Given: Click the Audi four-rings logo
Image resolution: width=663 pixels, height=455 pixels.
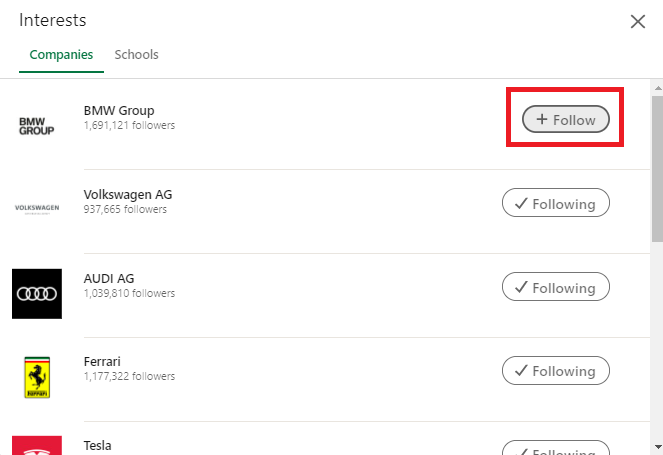Looking at the screenshot, I should coord(37,293).
